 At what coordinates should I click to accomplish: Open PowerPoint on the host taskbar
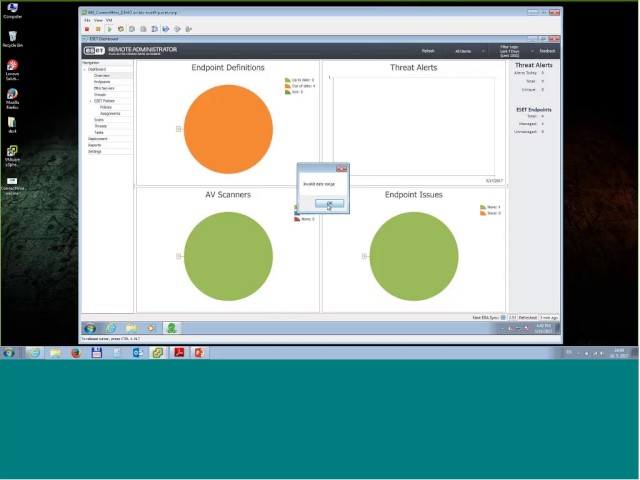click(x=200, y=353)
